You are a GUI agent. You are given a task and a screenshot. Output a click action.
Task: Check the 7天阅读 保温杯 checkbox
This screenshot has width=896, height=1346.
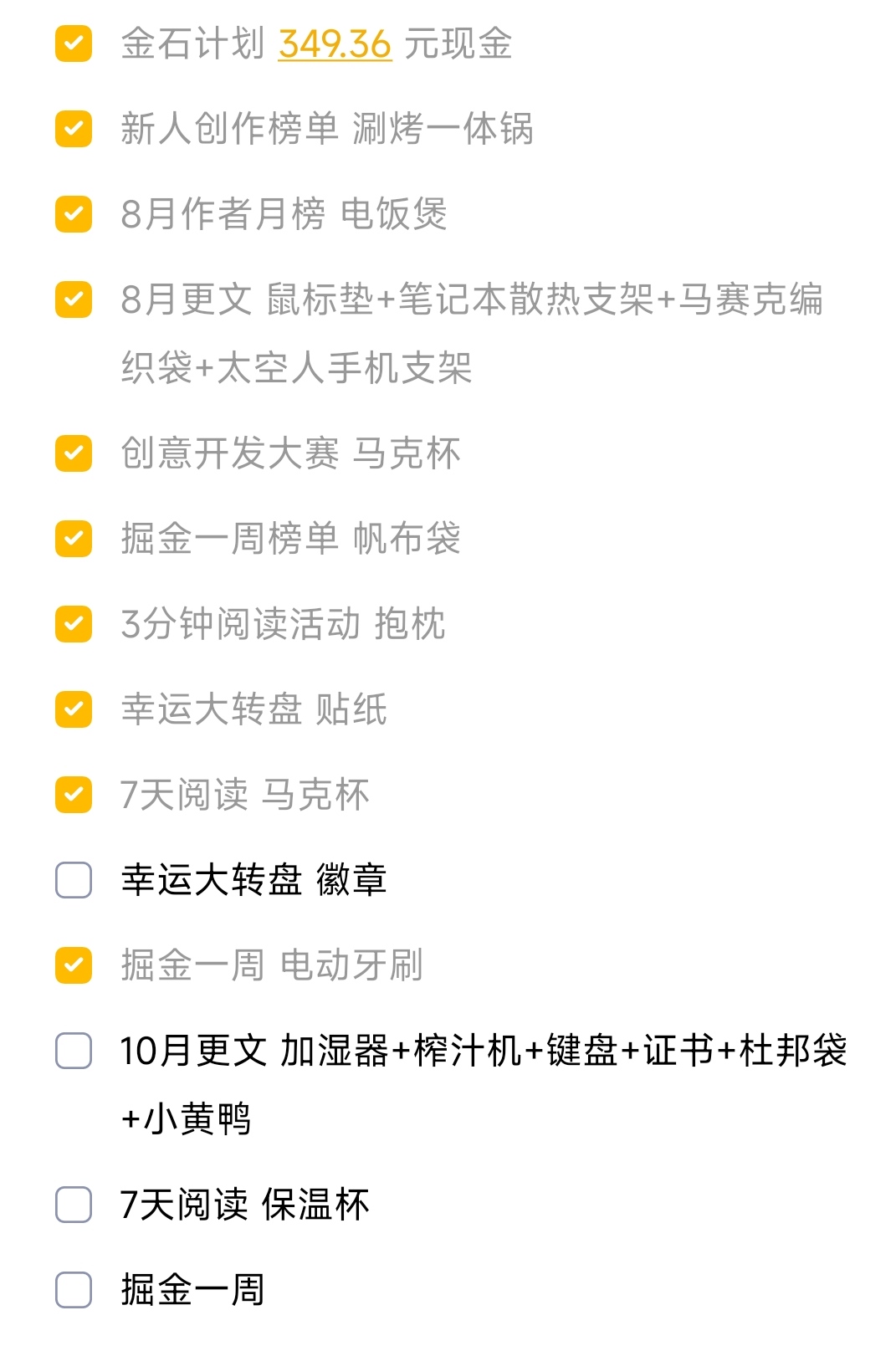pos(74,1205)
